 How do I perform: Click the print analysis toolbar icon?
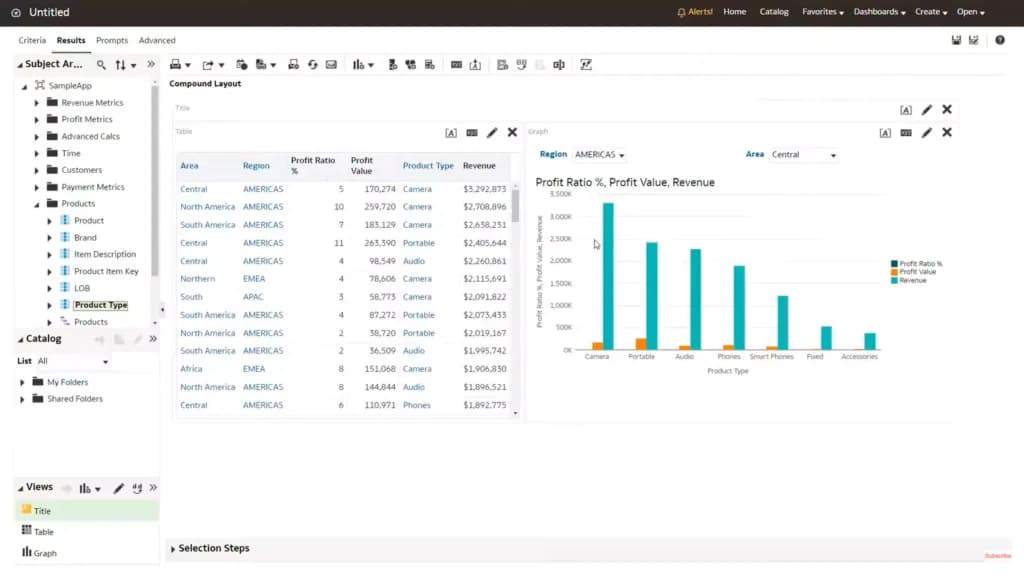pyautogui.click(x=175, y=65)
